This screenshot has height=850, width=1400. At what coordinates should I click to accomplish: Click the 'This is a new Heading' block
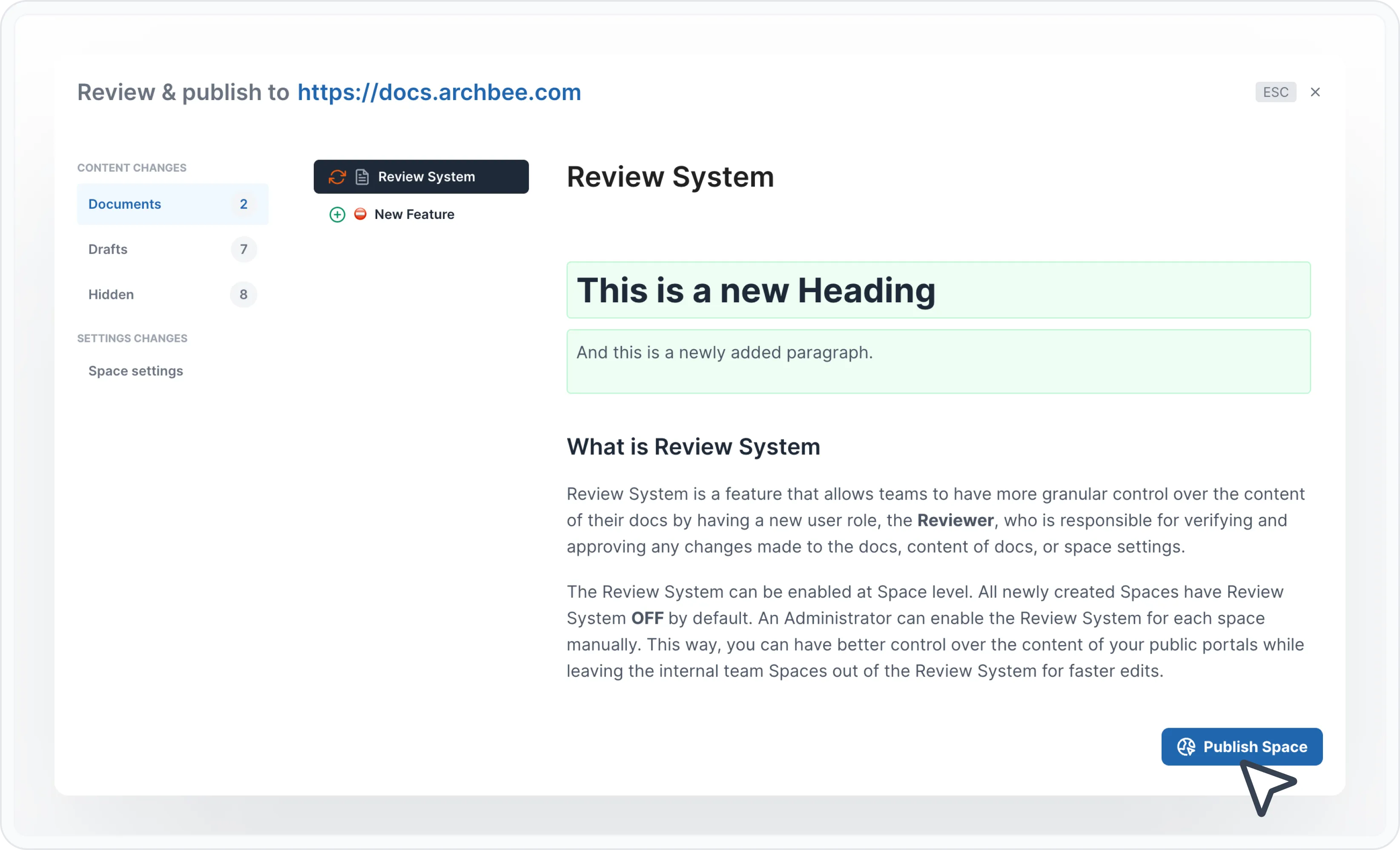(x=938, y=290)
